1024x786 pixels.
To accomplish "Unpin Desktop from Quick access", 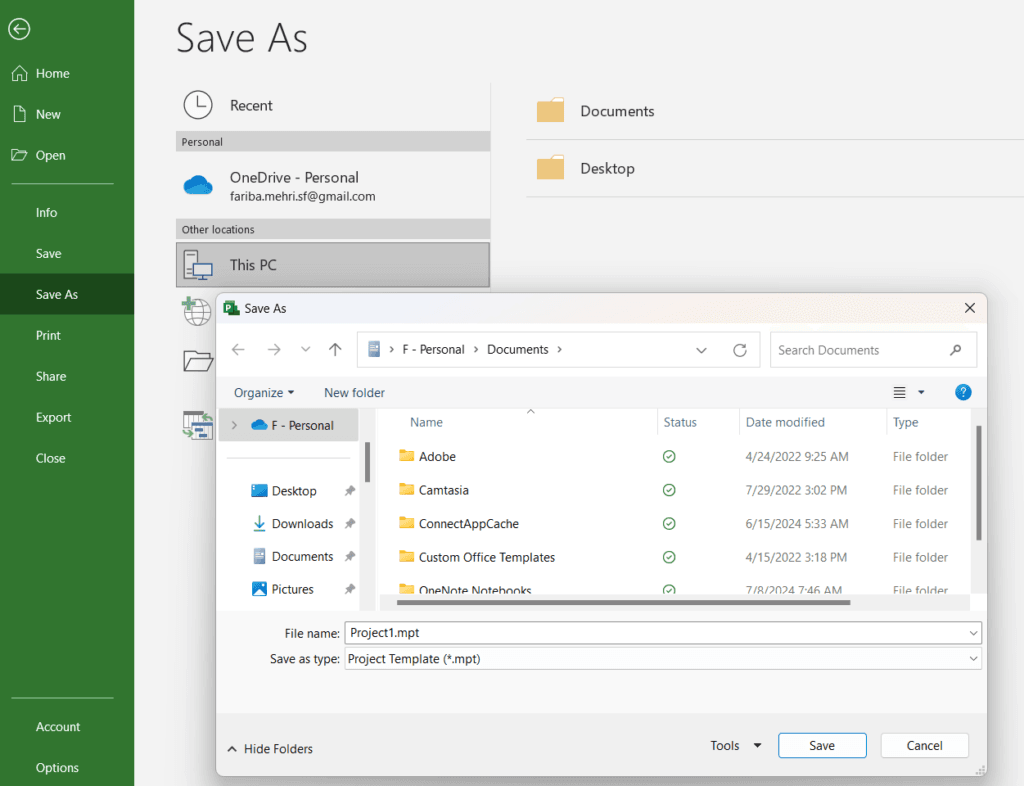I will 350,490.
